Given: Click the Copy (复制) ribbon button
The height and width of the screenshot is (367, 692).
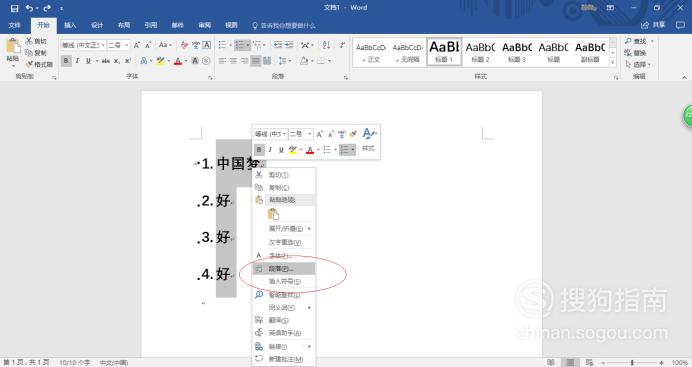Looking at the screenshot, I should (36, 52).
